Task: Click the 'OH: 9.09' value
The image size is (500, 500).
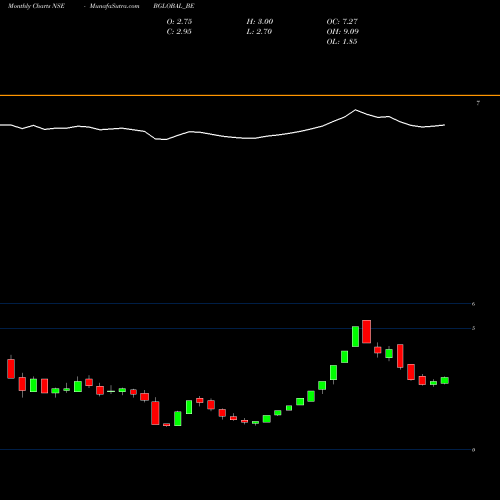Action: (343, 32)
